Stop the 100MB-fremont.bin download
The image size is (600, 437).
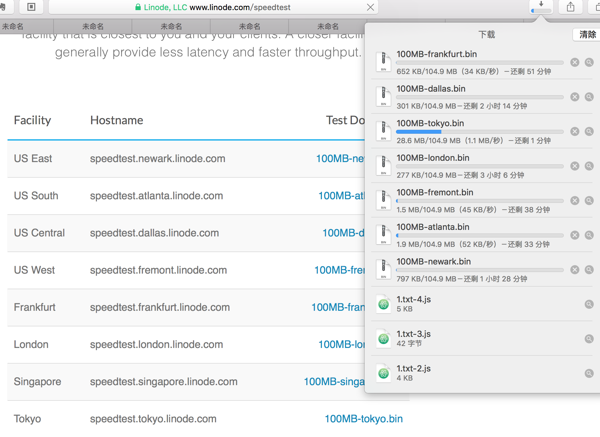pos(574,201)
